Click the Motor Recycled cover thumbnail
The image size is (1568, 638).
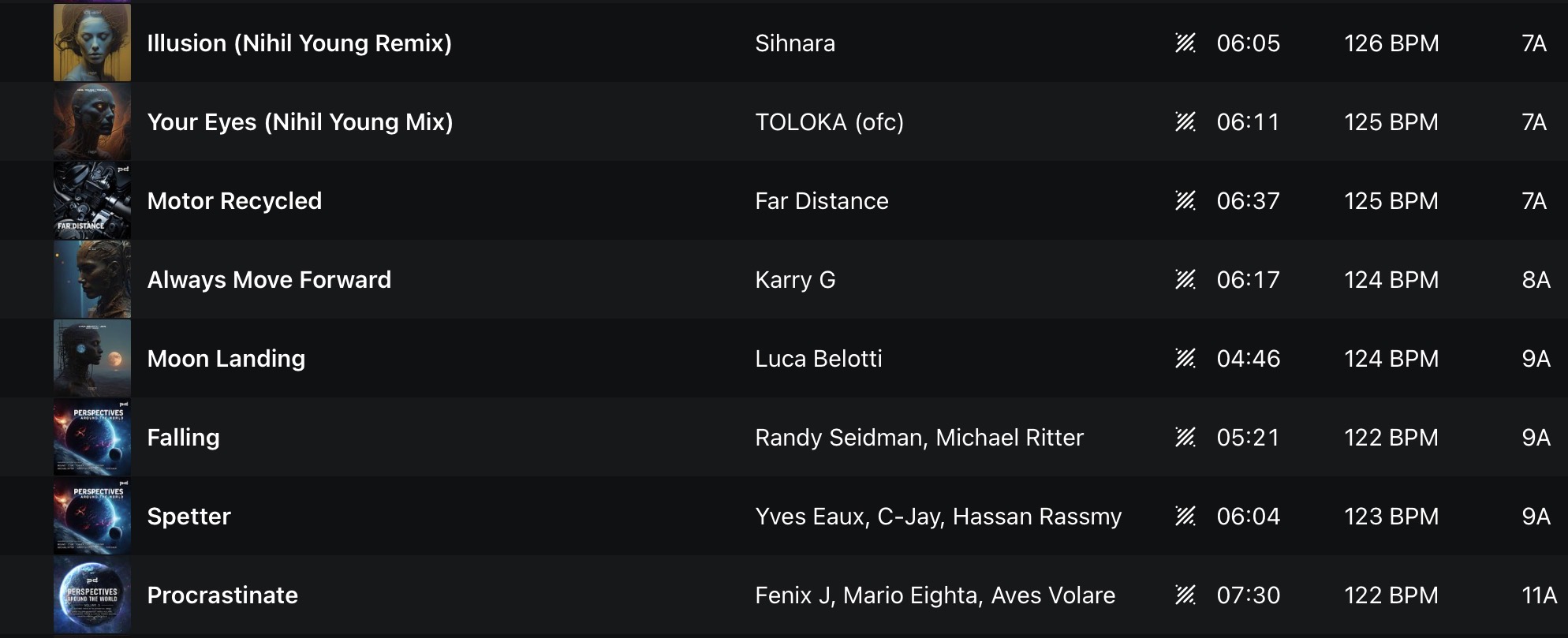point(92,201)
